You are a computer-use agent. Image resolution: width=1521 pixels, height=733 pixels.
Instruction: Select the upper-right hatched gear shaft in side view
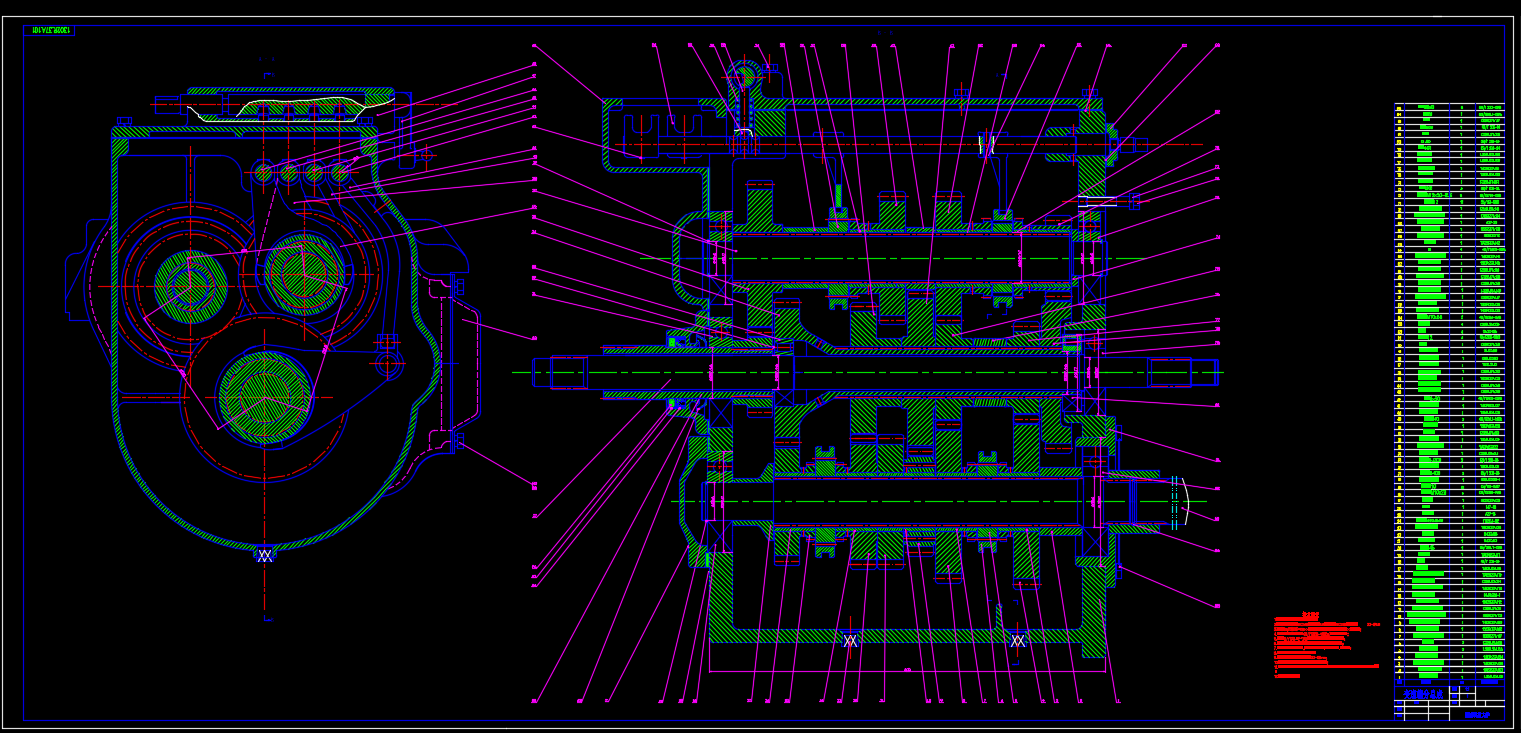304,273
